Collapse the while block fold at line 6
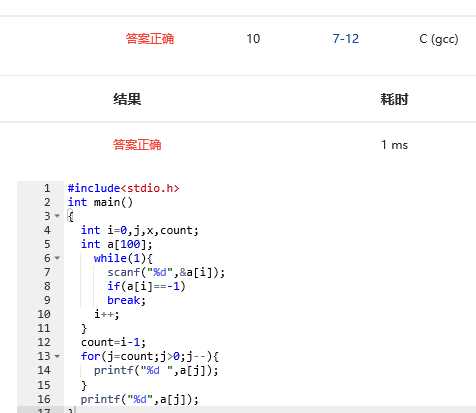 point(57,258)
